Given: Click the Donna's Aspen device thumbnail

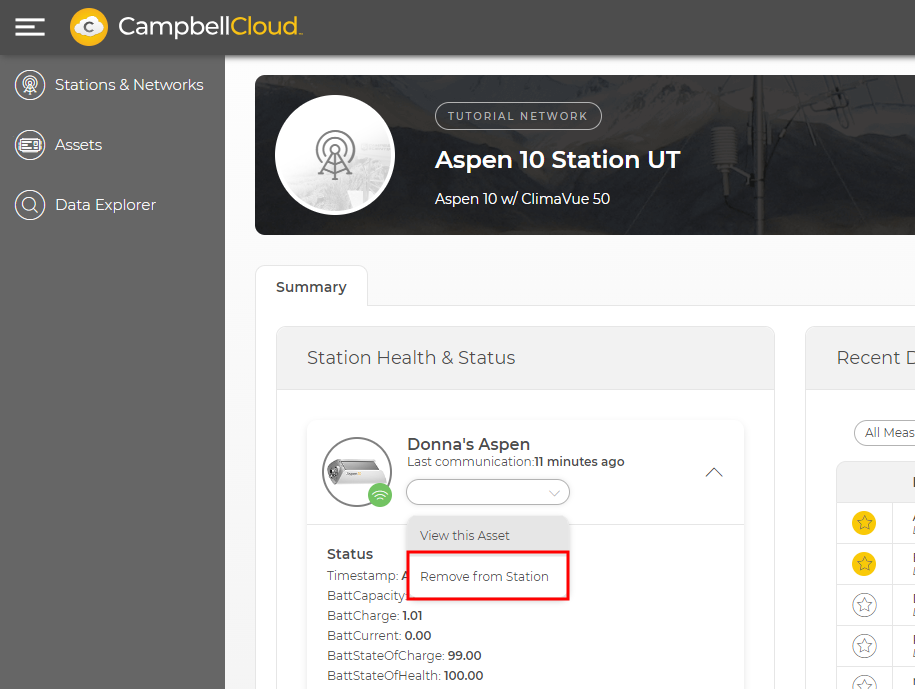Looking at the screenshot, I should click(357, 471).
